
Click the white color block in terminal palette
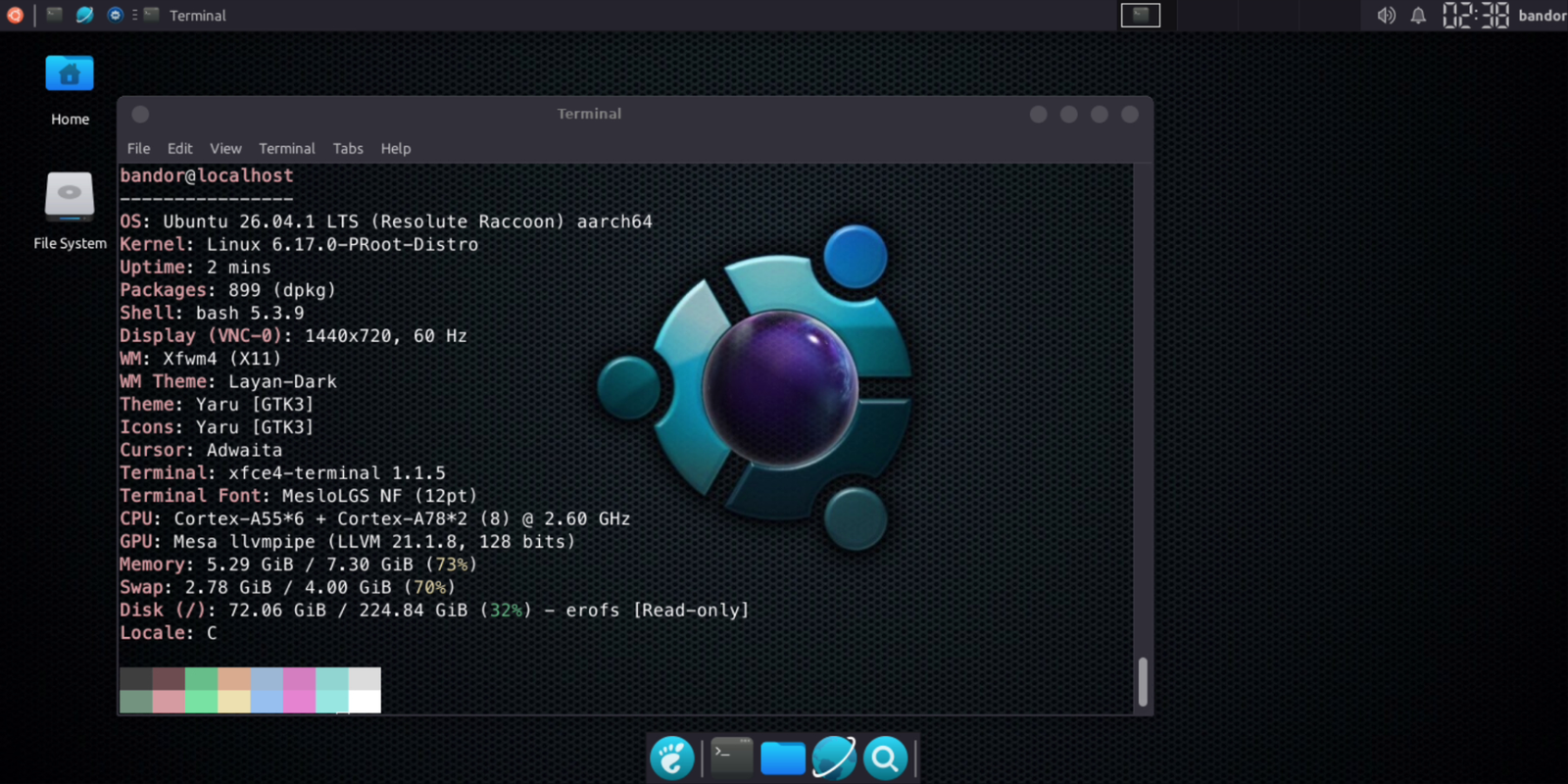[x=365, y=702]
